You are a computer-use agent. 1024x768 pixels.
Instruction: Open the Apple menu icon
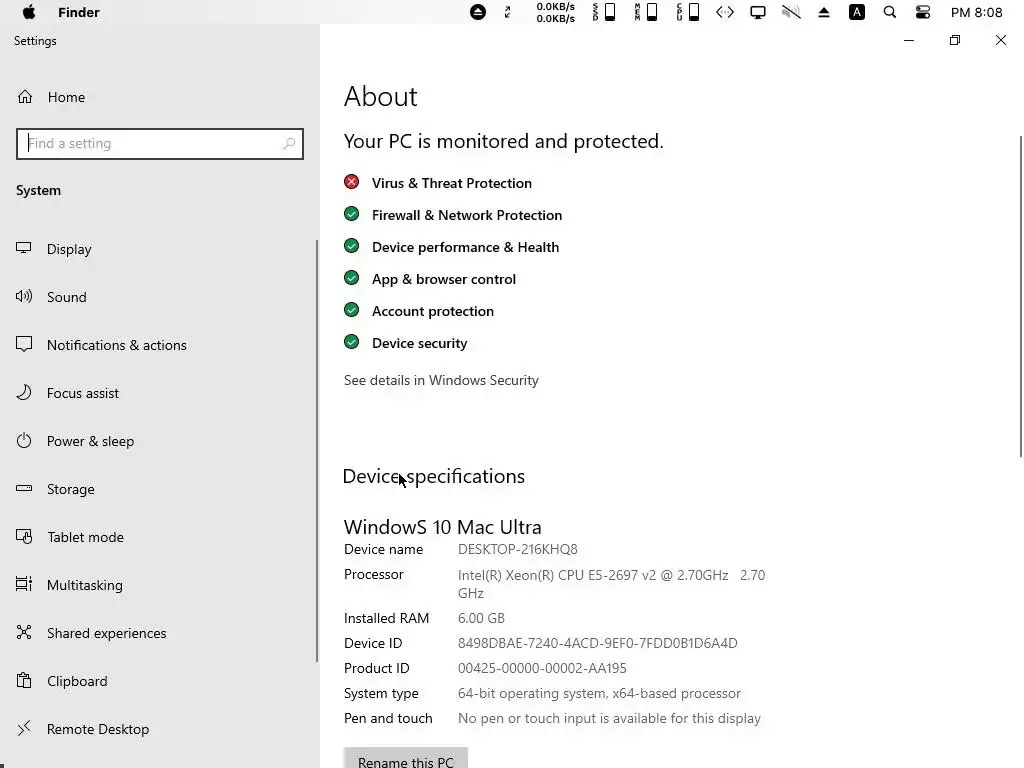[29, 12]
